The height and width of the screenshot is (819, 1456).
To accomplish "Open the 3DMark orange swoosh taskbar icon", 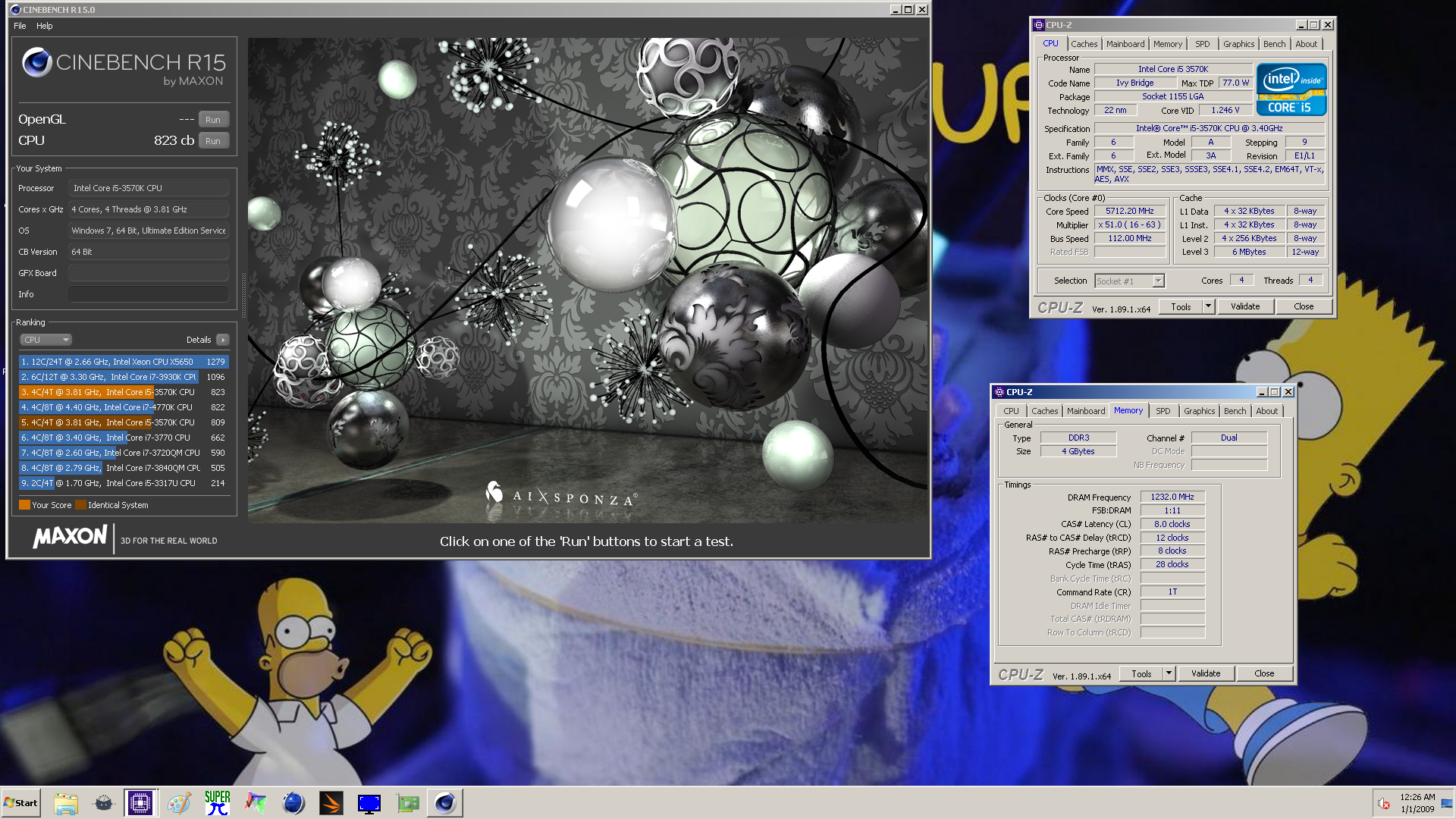I will [x=331, y=803].
